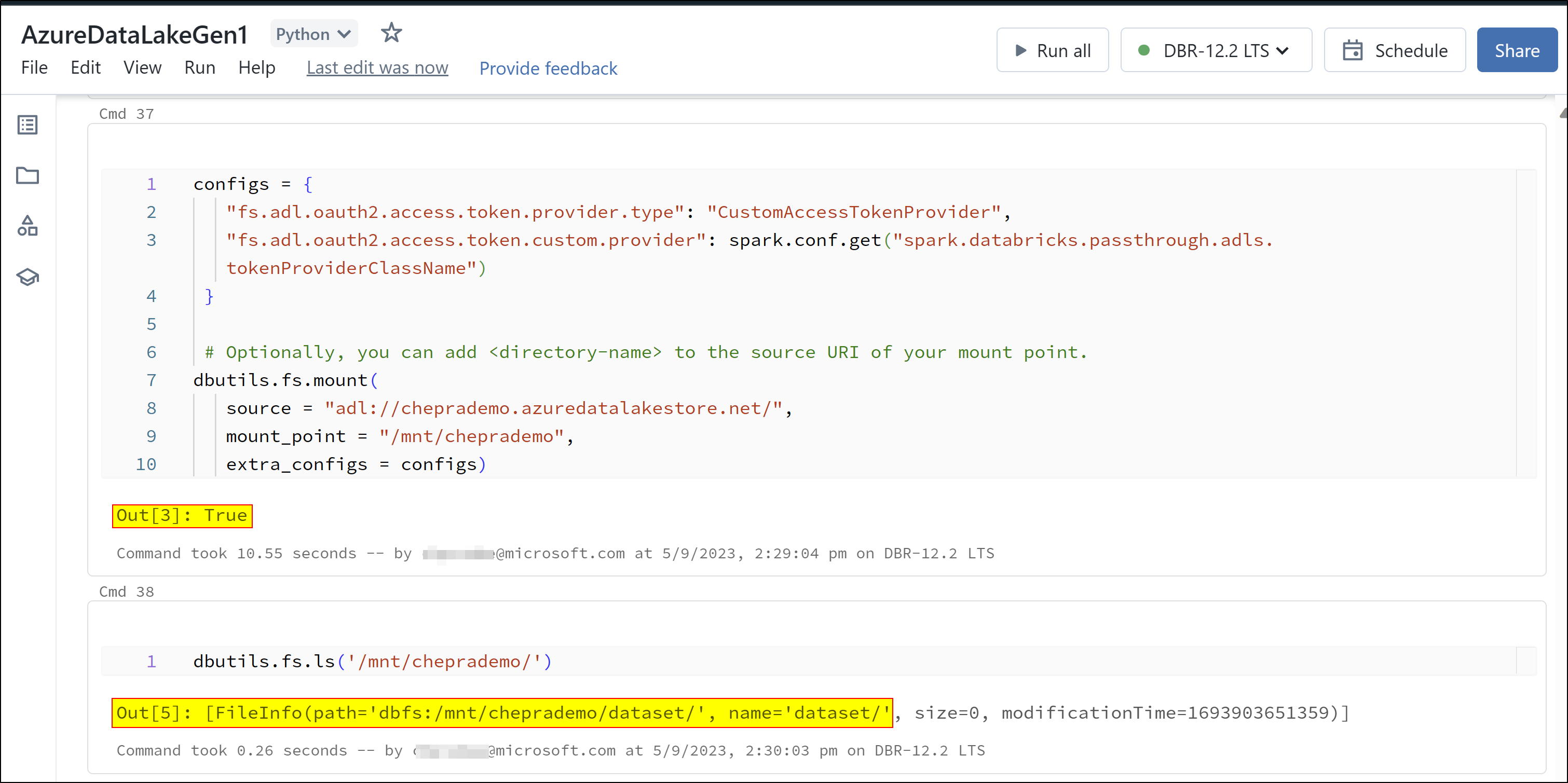The width and height of the screenshot is (1568, 783).
Task: Star the AzureDataLakeGen1 notebook as favorite
Action: tap(391, 33)
